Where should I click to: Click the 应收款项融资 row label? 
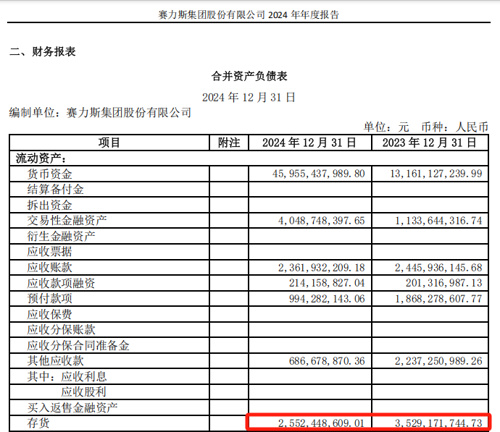click(61, 283)
